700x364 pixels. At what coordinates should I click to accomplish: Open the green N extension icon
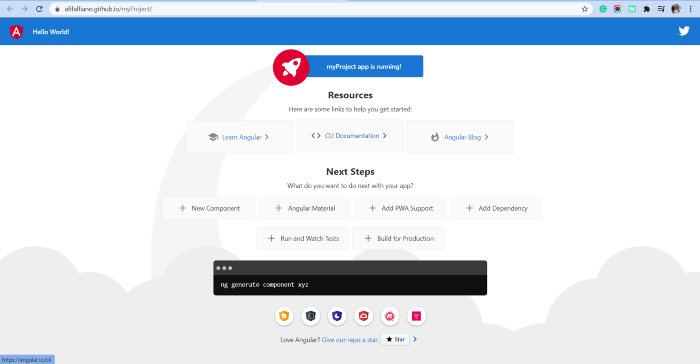[632, 9]
